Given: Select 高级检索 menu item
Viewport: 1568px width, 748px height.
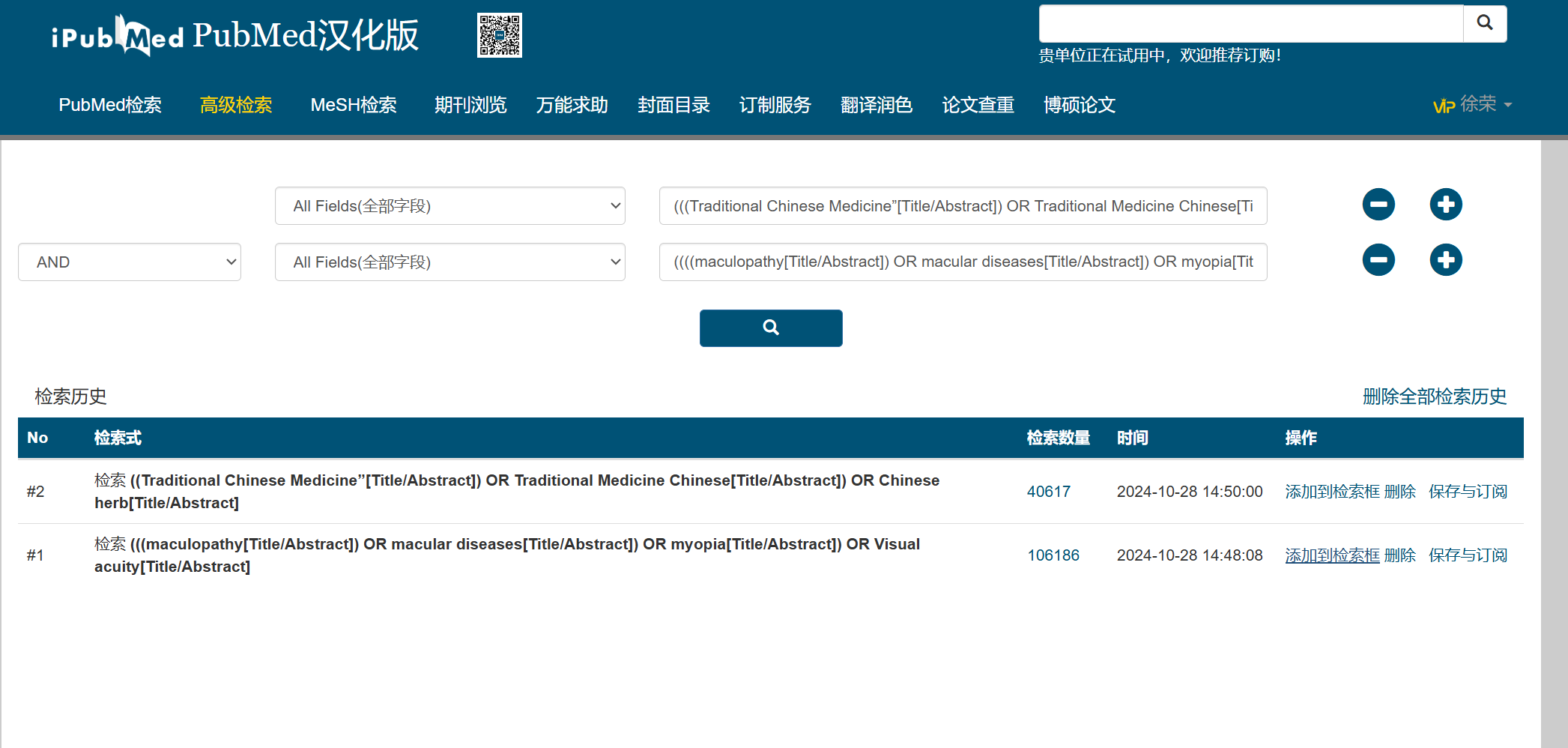Looking at the screenshot, I should point(236,105).
